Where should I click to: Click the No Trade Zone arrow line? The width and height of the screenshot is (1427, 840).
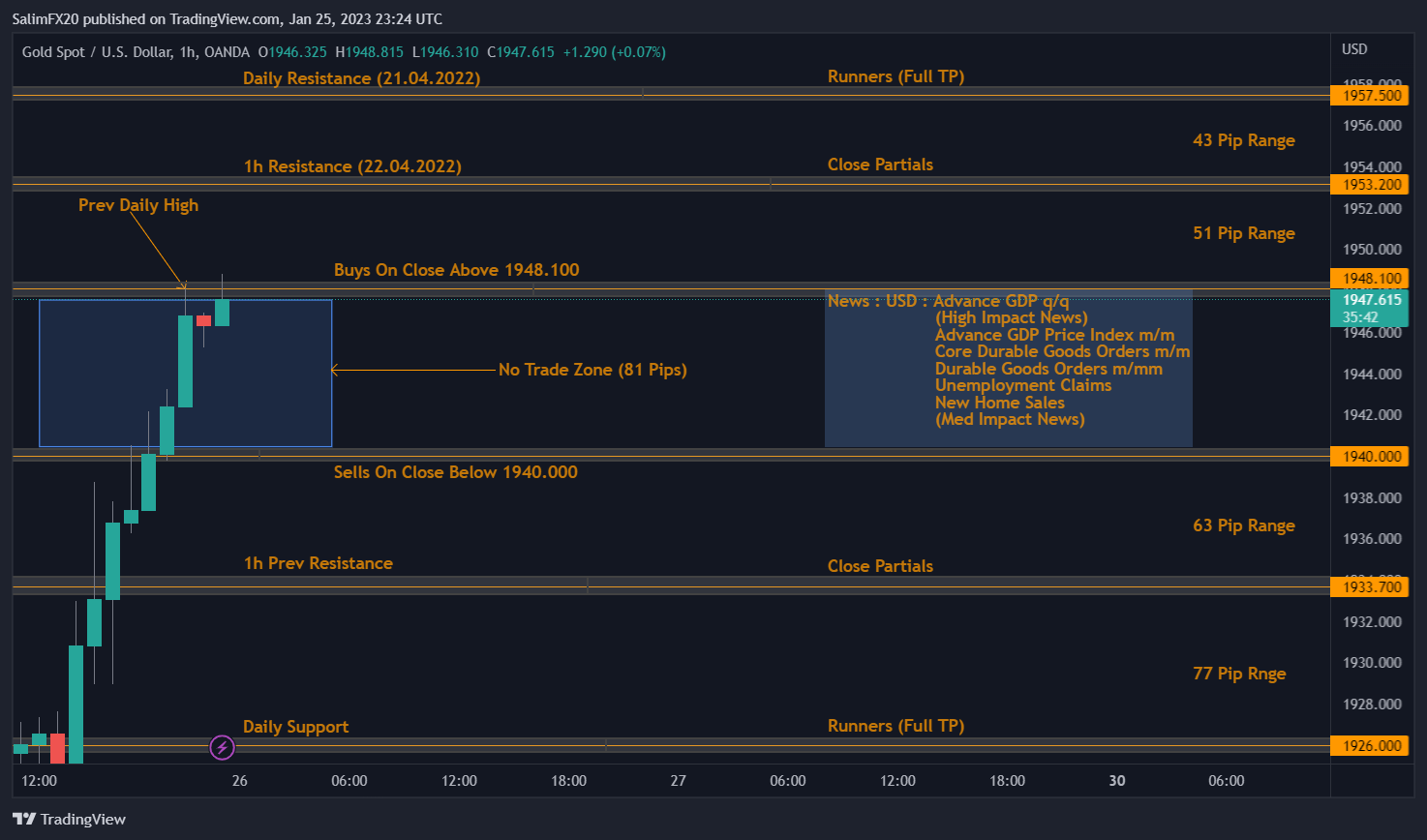[x=413, y=370]
